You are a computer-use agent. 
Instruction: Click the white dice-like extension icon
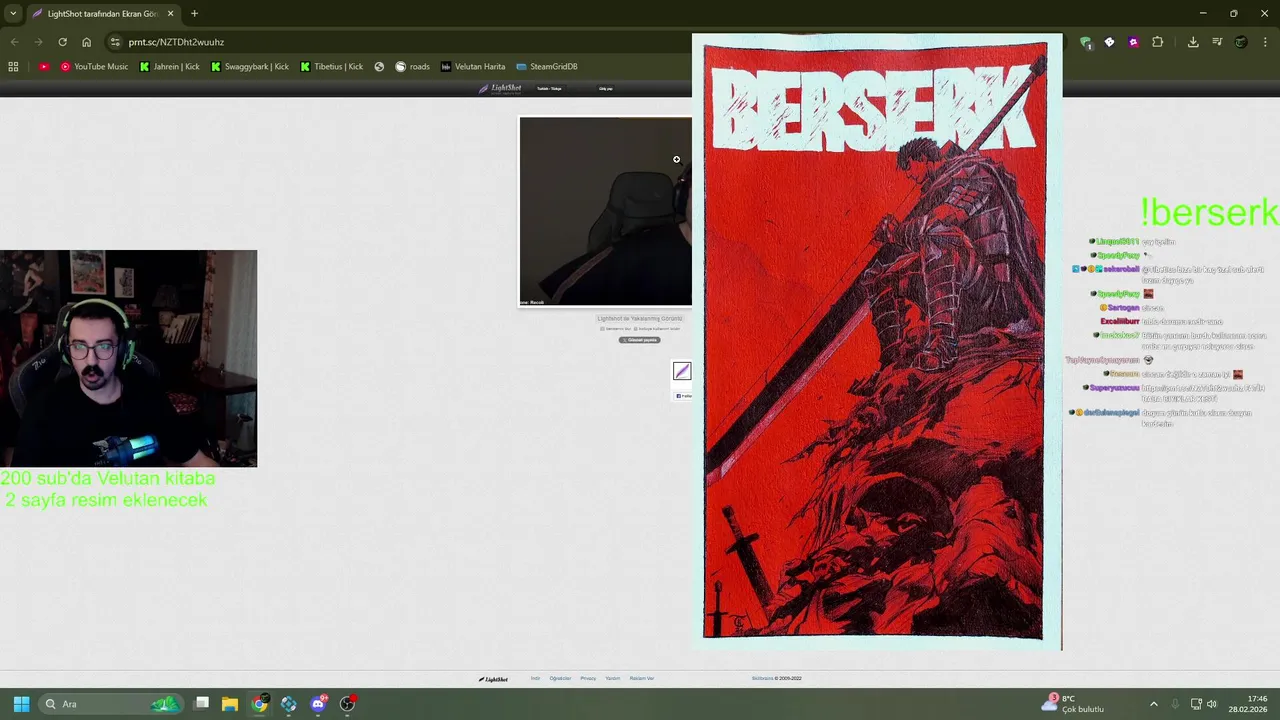pos(1109,42)
